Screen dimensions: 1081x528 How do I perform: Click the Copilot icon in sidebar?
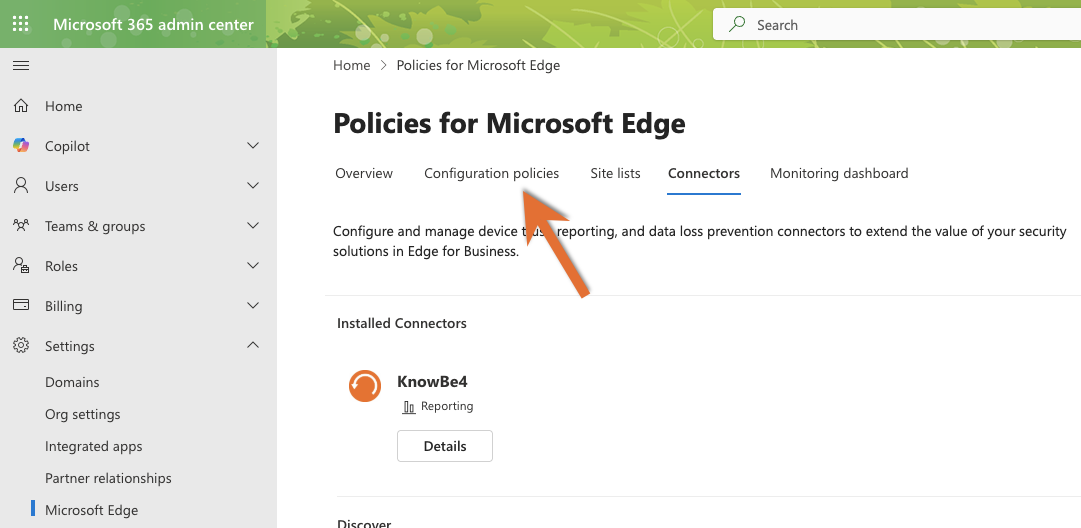pos(21,146)
